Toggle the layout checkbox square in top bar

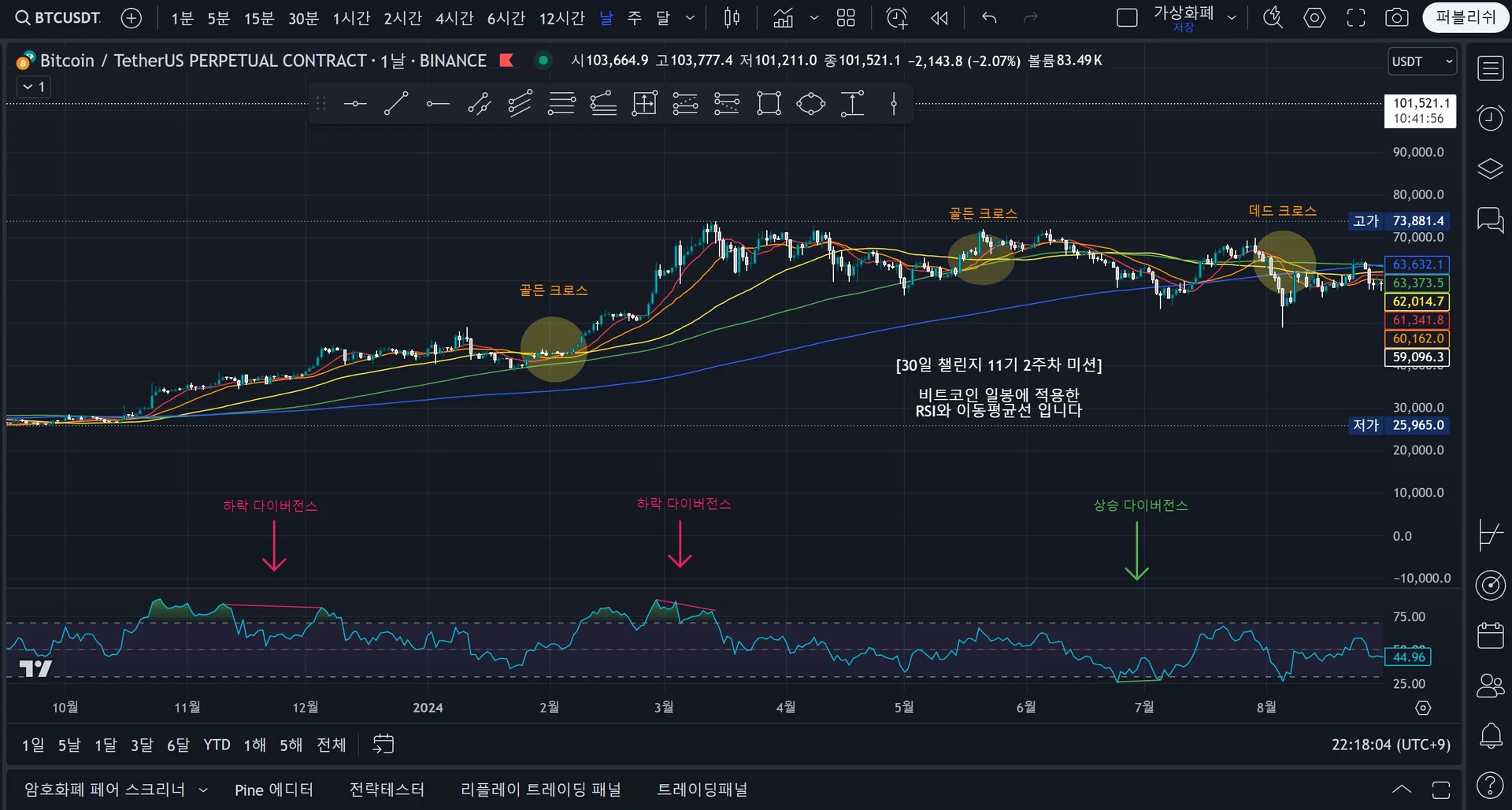1127,17
